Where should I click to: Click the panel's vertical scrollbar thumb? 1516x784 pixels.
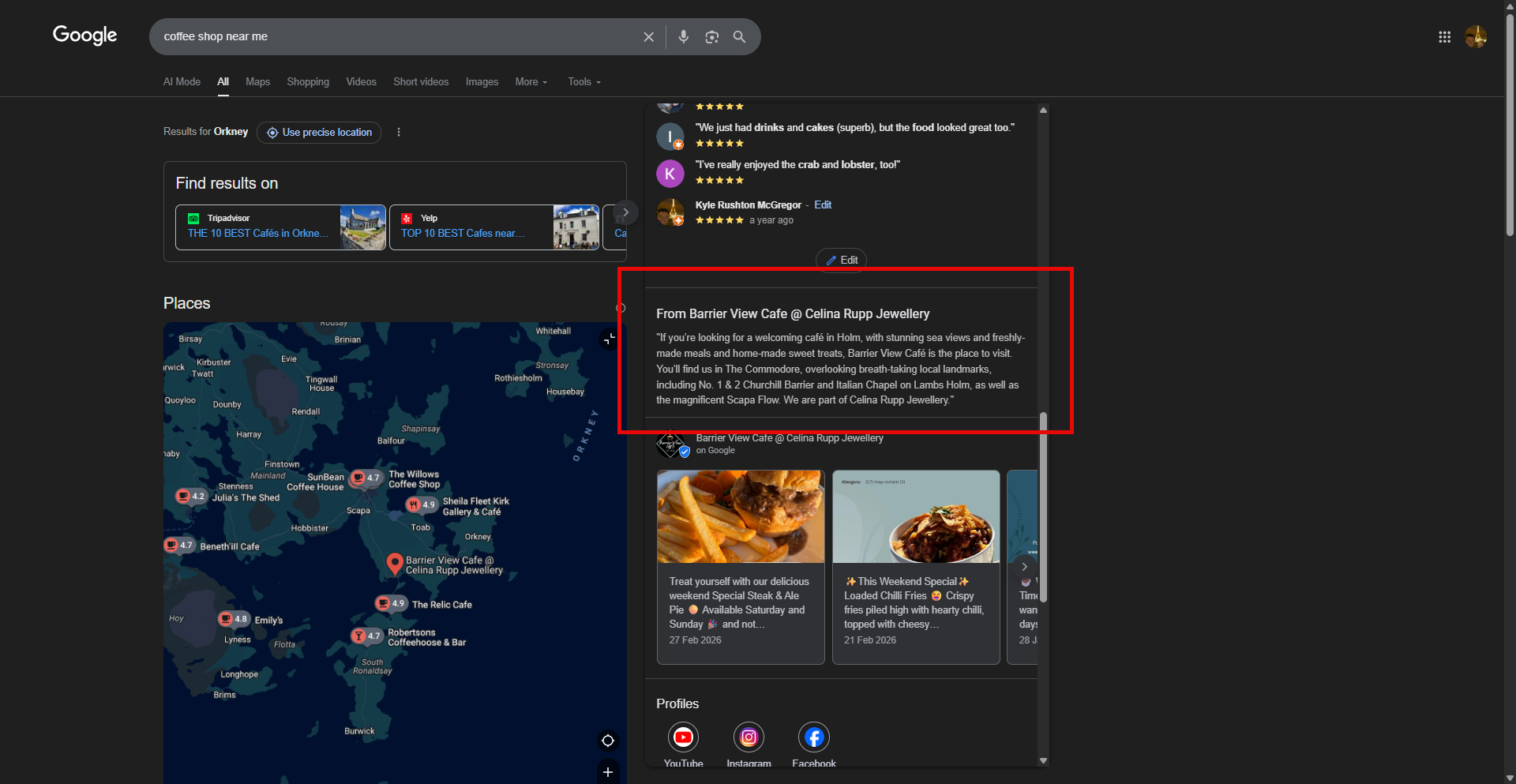[x=1043, y=507]
